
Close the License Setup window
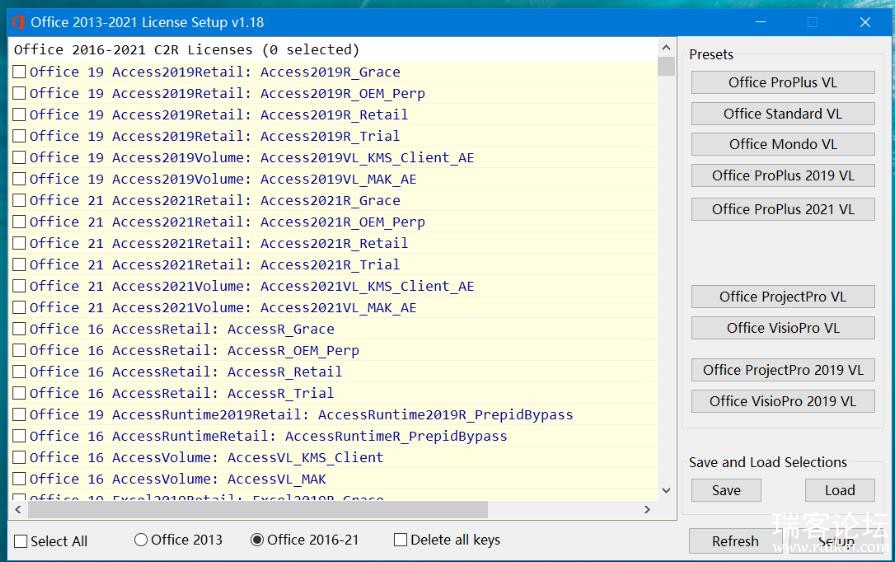(x=865, y=22)
